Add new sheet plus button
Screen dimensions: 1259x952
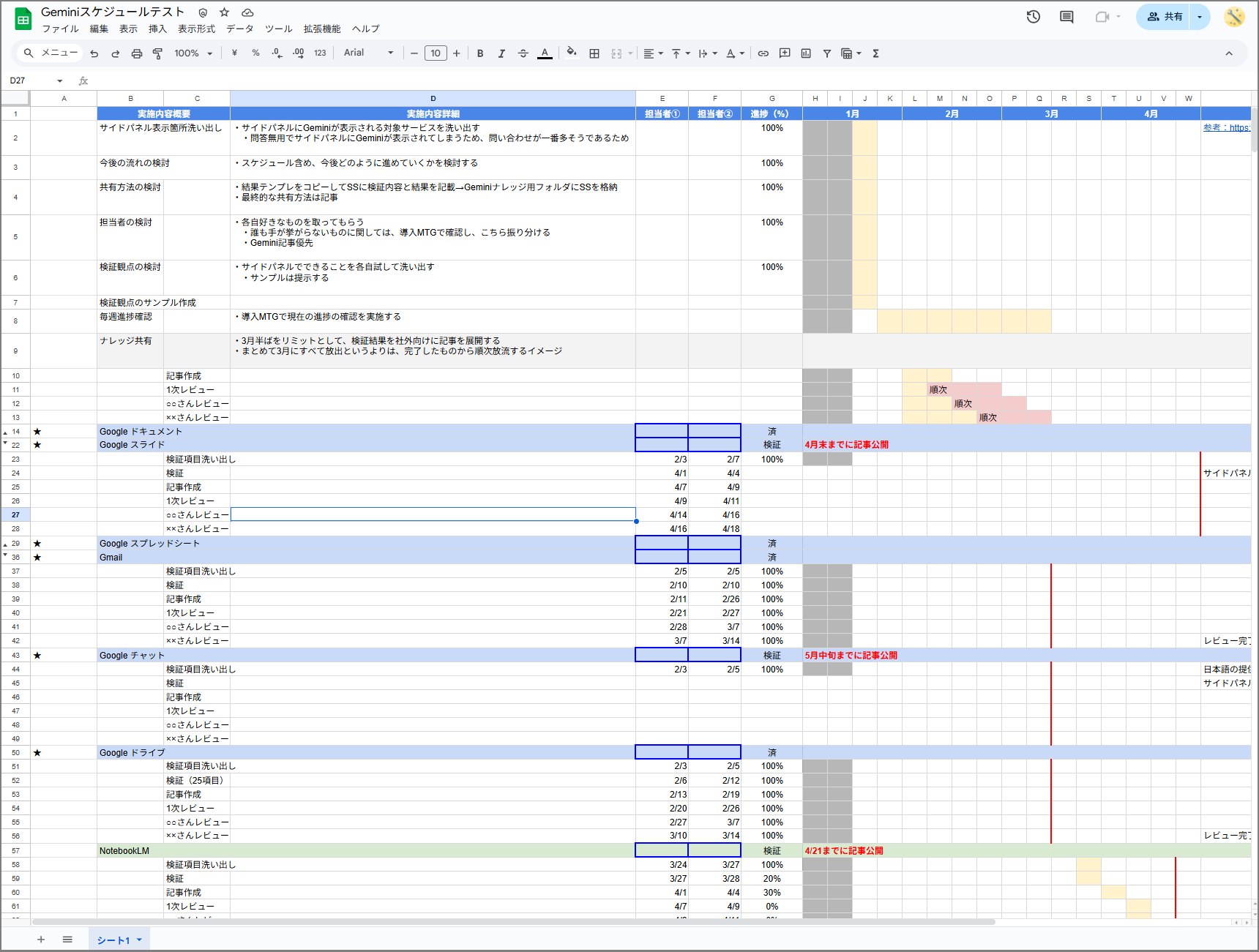[41, 940]
